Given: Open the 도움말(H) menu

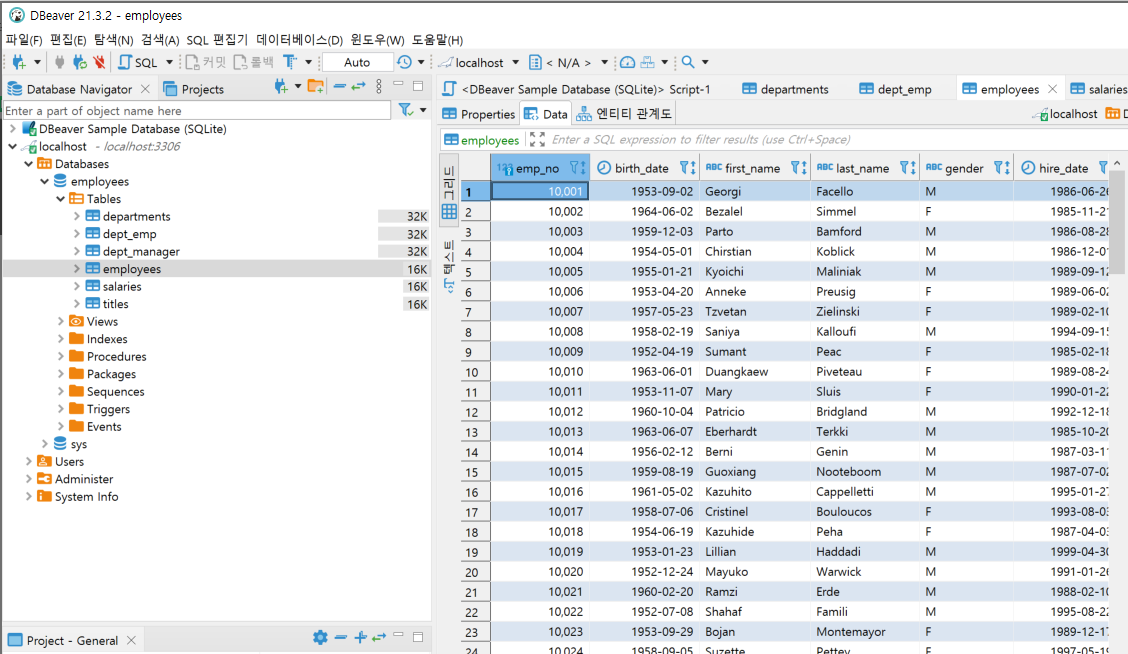Looking at the screenshot, I should pyautogui.click(x=437, y=40).
